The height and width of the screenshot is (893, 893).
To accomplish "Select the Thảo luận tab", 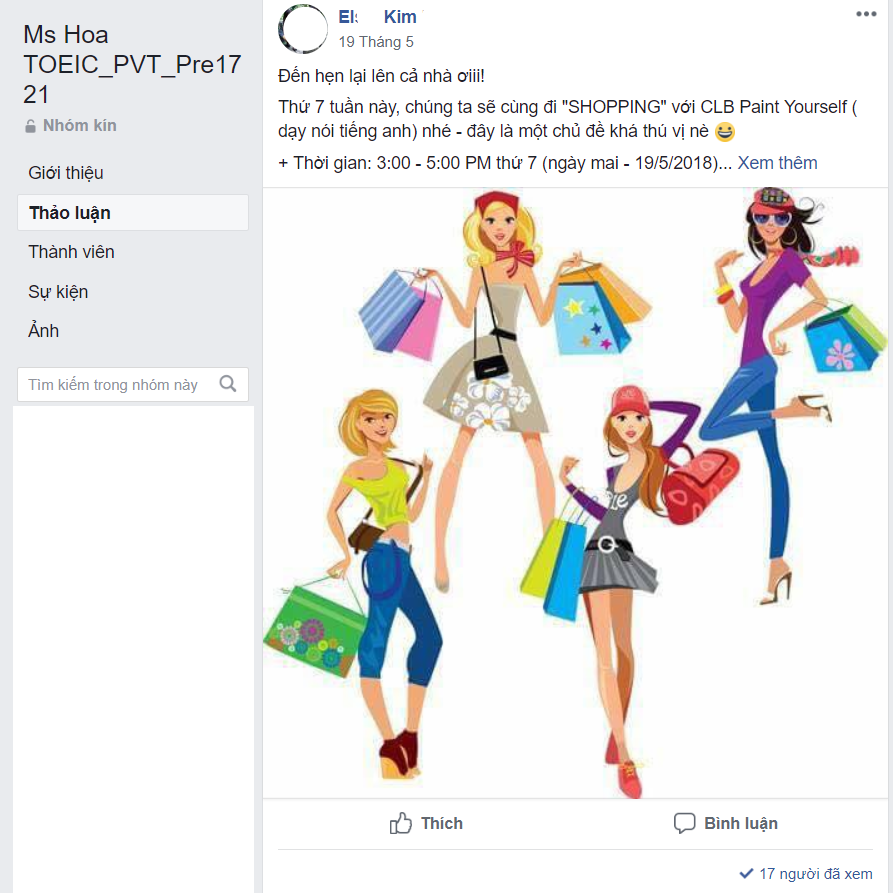I will (x=133, y=212).
